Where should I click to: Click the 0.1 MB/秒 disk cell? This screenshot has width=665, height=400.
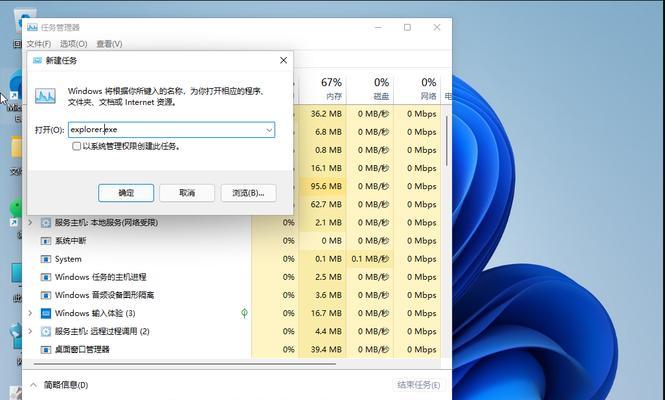[x=370, y=259]
